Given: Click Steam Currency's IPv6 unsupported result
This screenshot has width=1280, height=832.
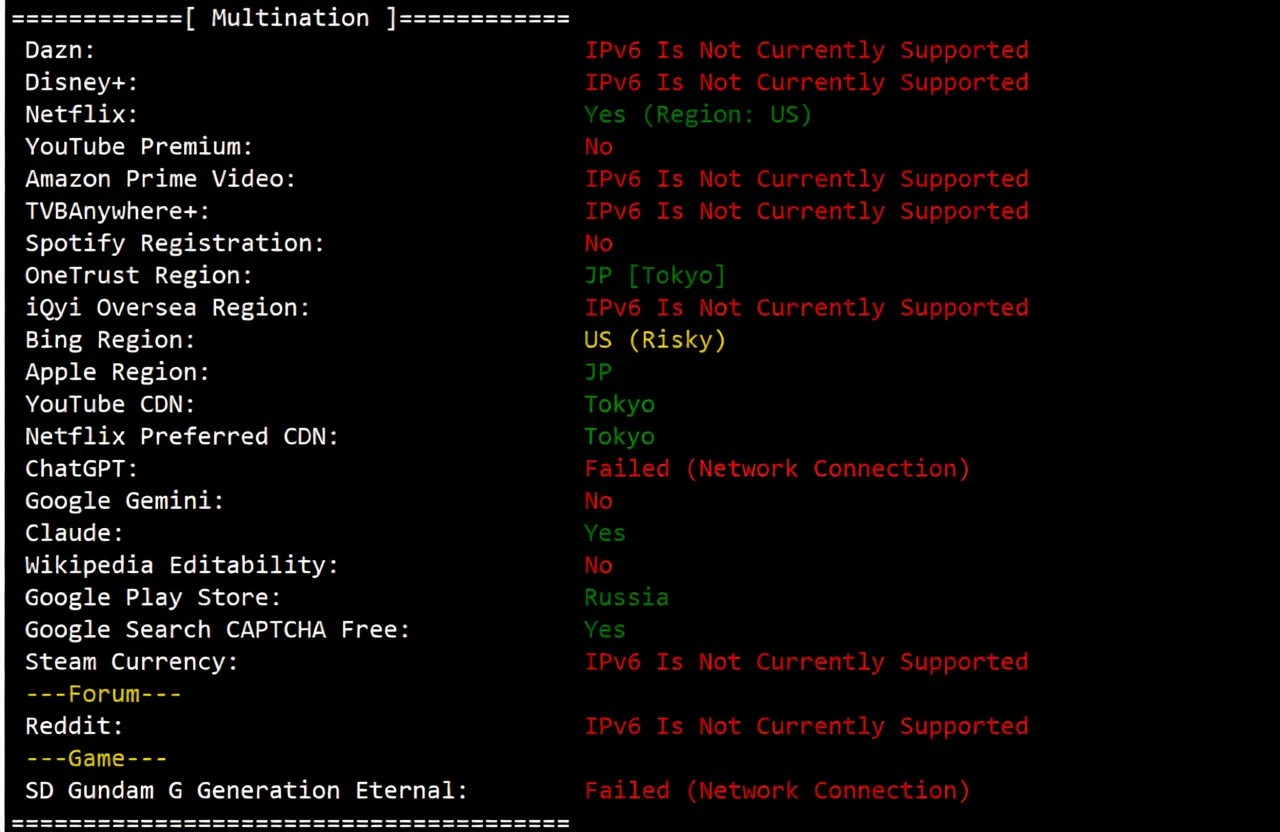Looking at the screenshot, I should (807, 661).
